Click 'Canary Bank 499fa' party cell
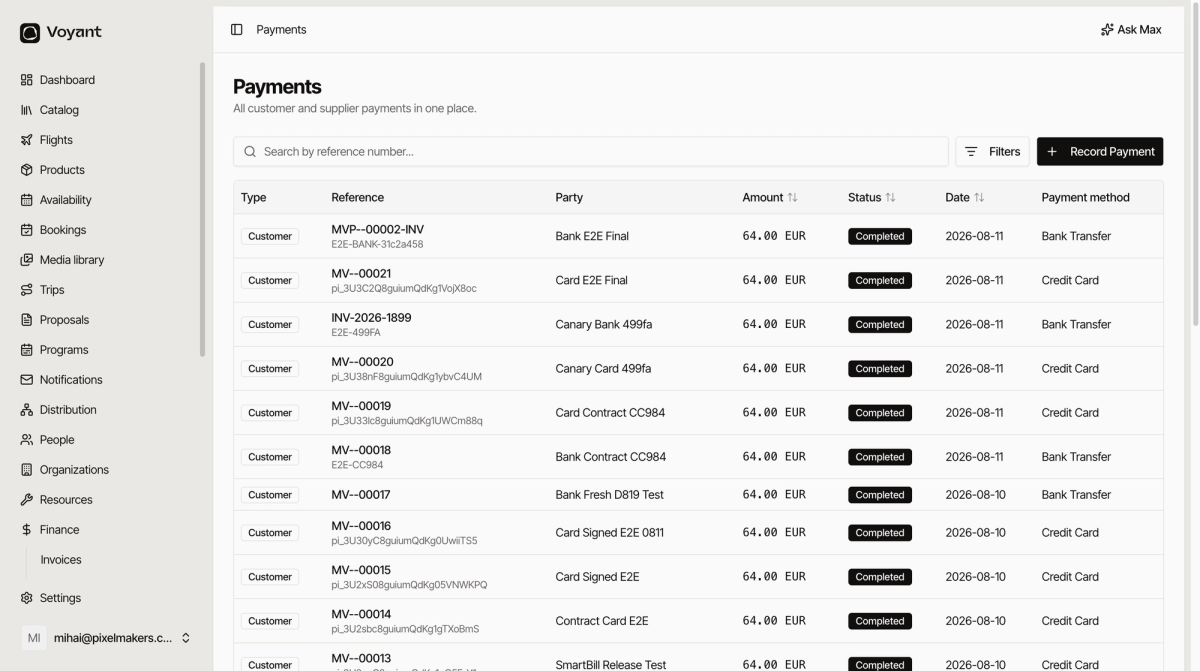The height and width of the screenshot is (671, 1200). point(602,324)
